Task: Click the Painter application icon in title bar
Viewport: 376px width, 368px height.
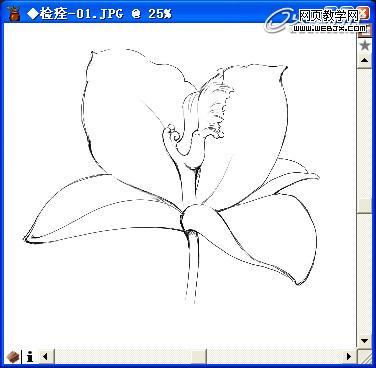Action: (14, 13)
